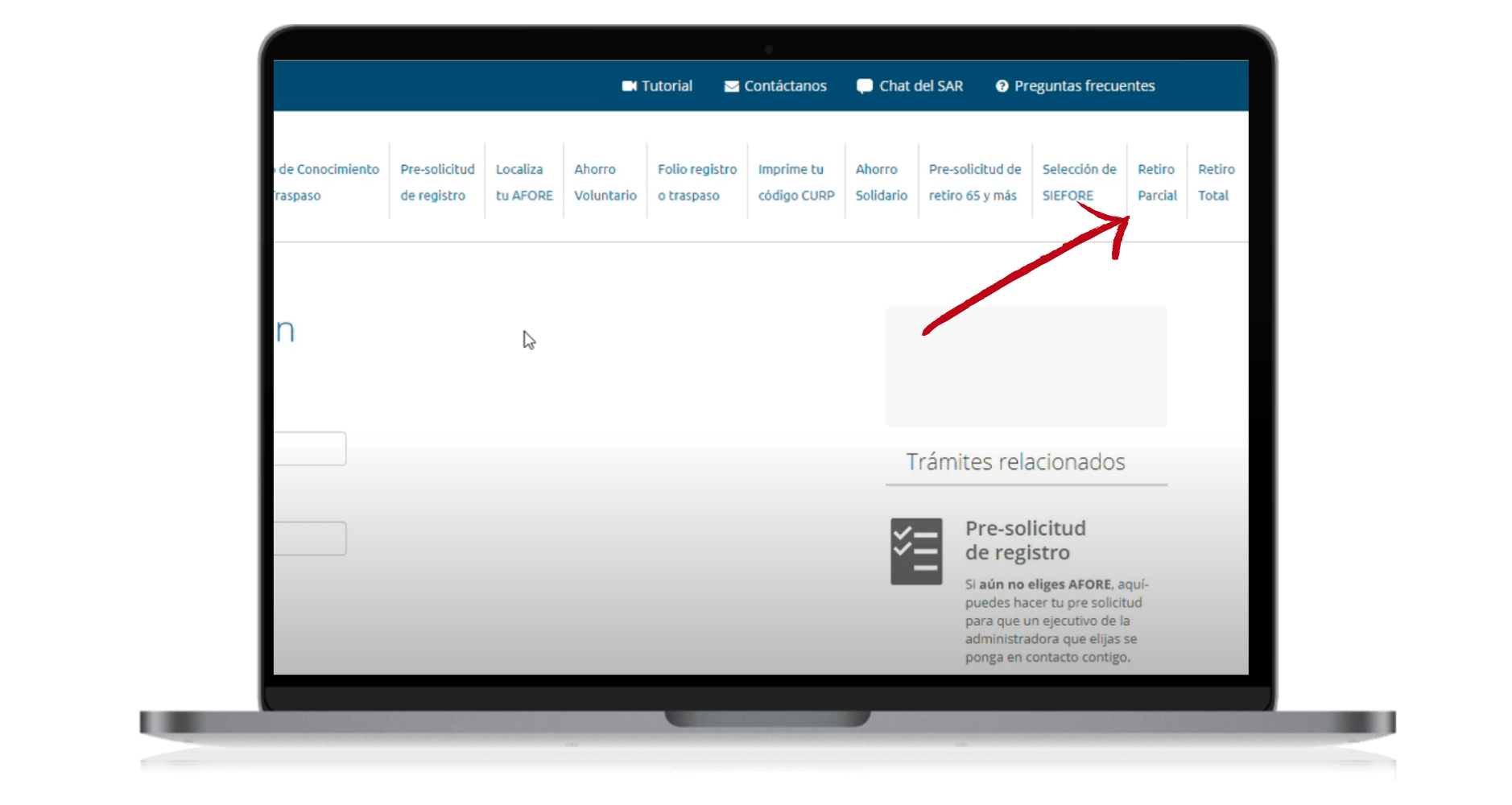The image size is (1512, 805).
Task: Select the Ahorro Voluntario tab
Action: click(x=605, y=182)
